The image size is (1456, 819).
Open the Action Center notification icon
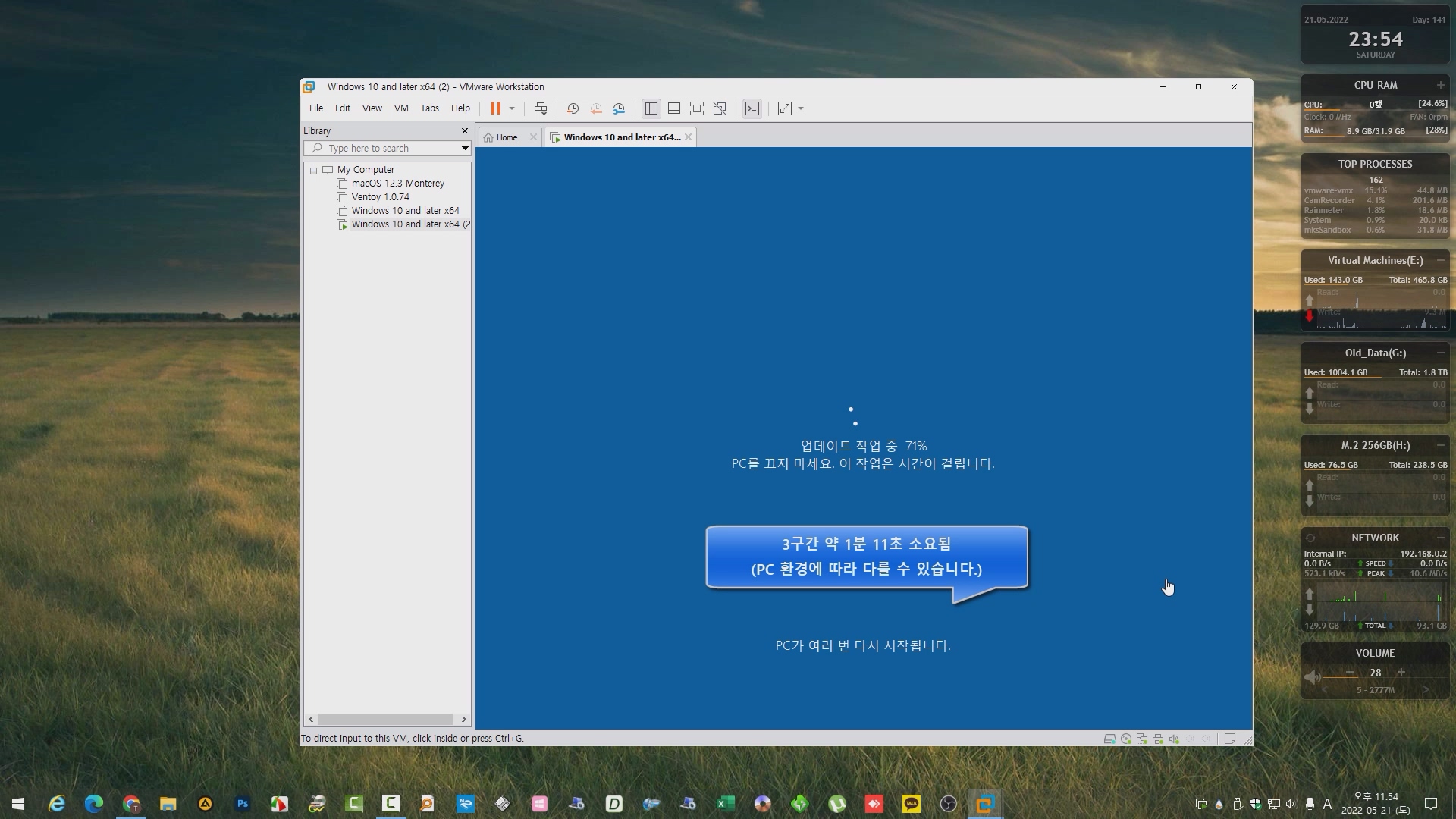1431,804
